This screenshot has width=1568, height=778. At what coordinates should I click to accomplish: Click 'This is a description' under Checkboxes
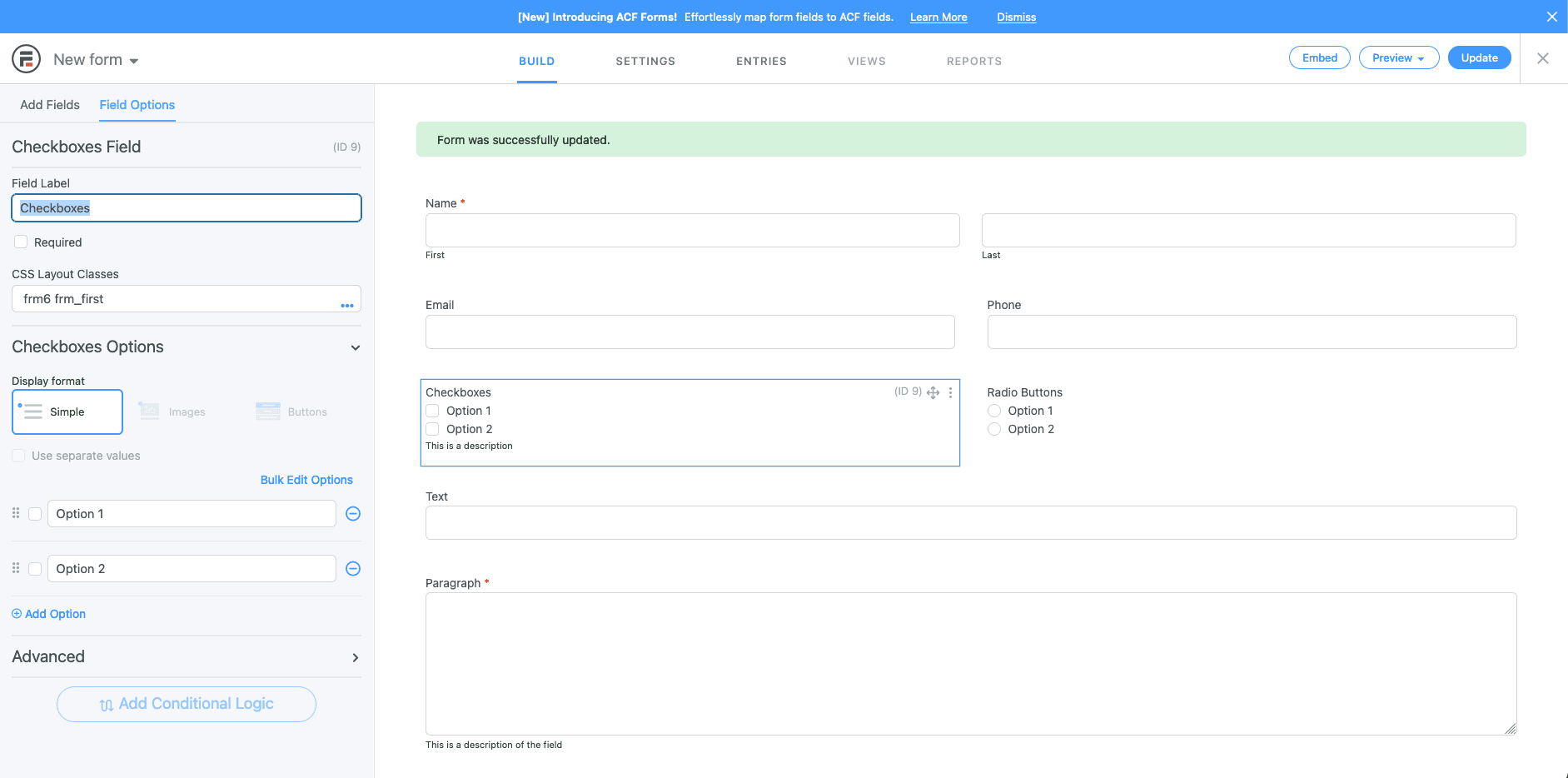point(469,446)
